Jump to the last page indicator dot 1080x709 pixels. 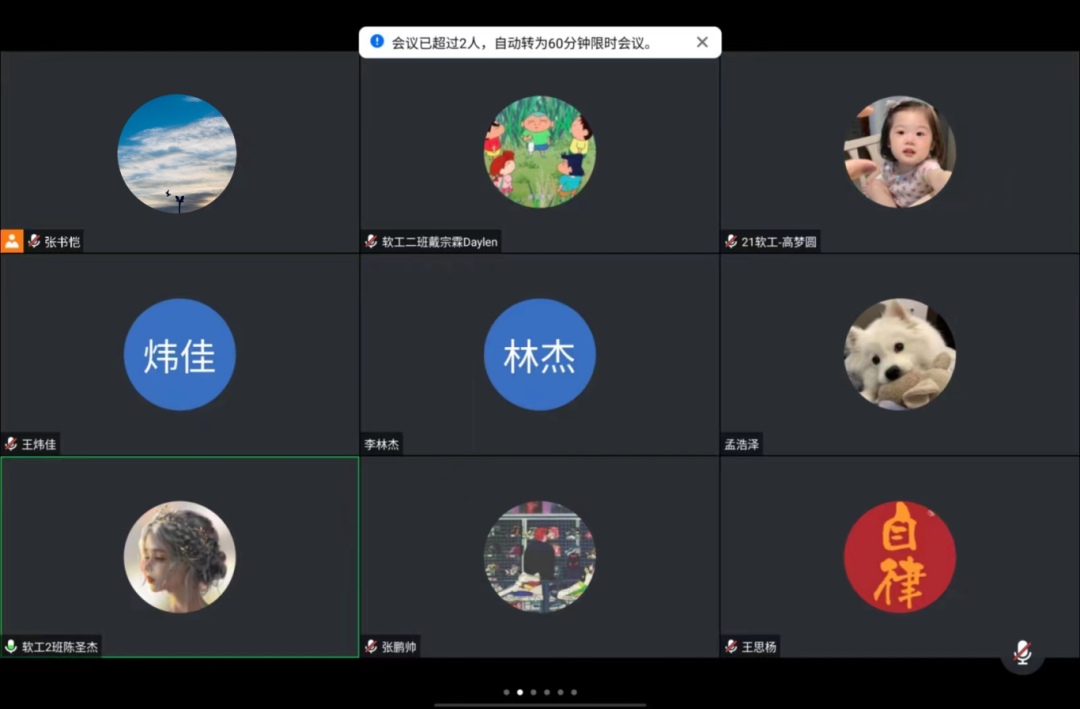point(574,692)
